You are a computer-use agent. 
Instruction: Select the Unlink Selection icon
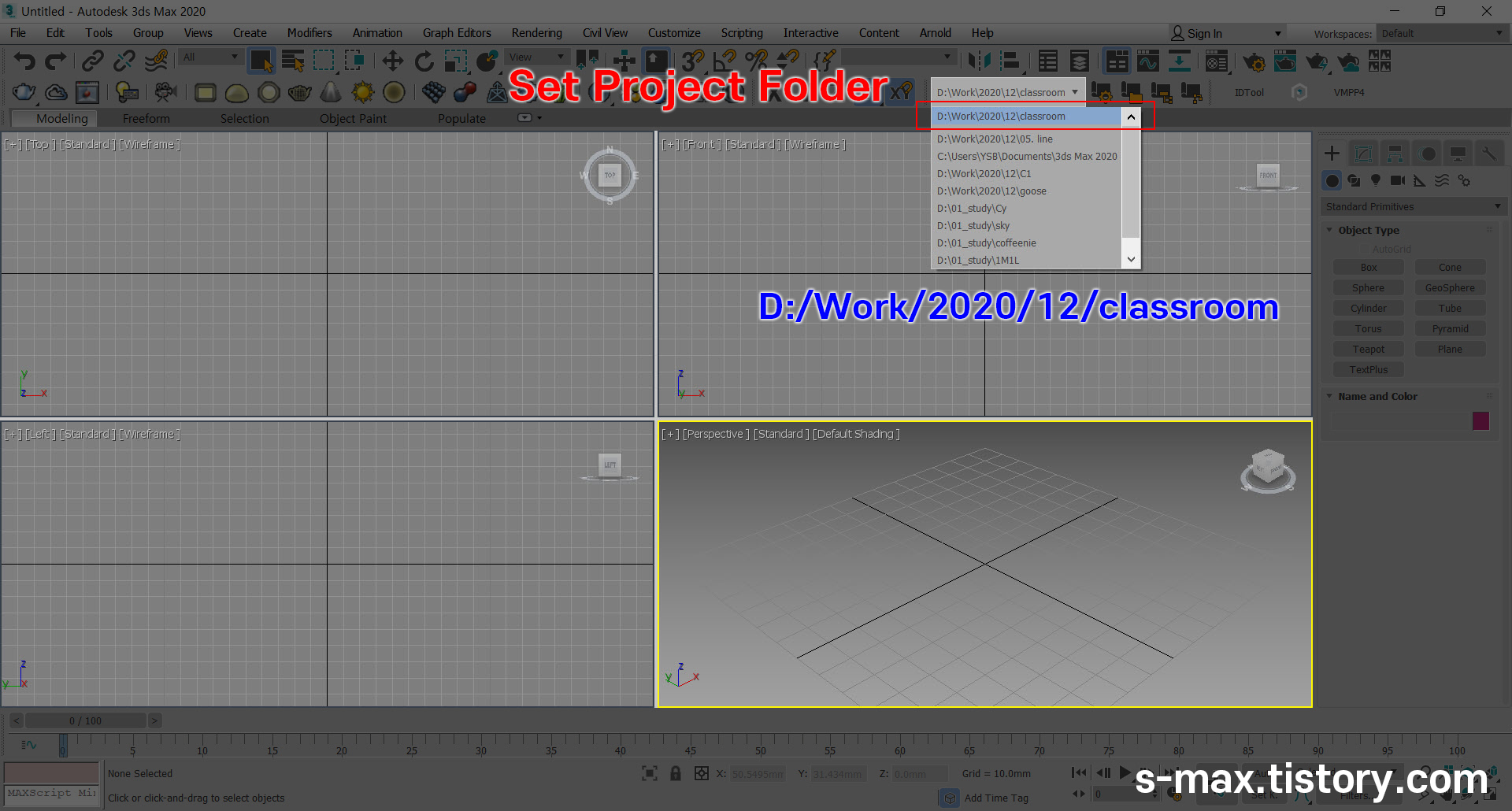click(x=124, y=61)
